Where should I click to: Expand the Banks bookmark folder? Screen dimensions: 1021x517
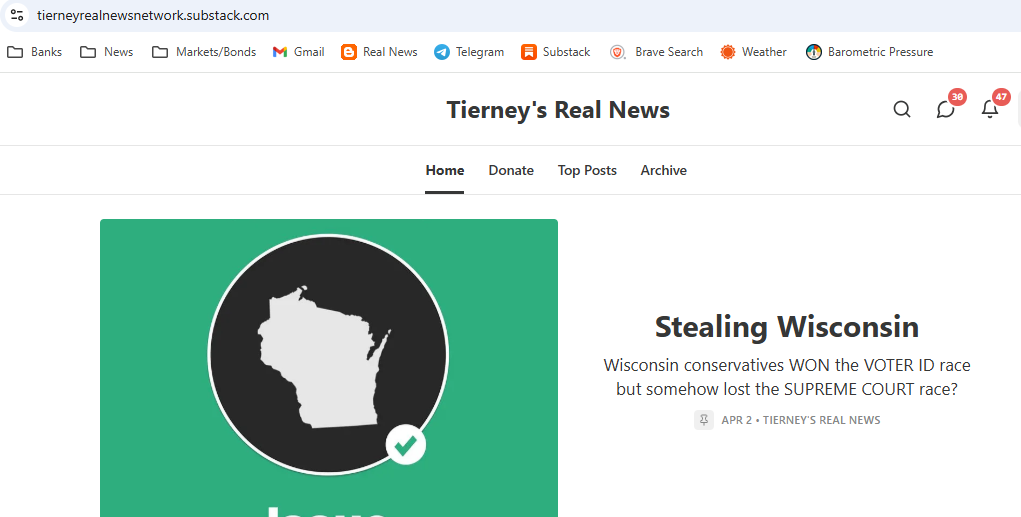(35, 52)
